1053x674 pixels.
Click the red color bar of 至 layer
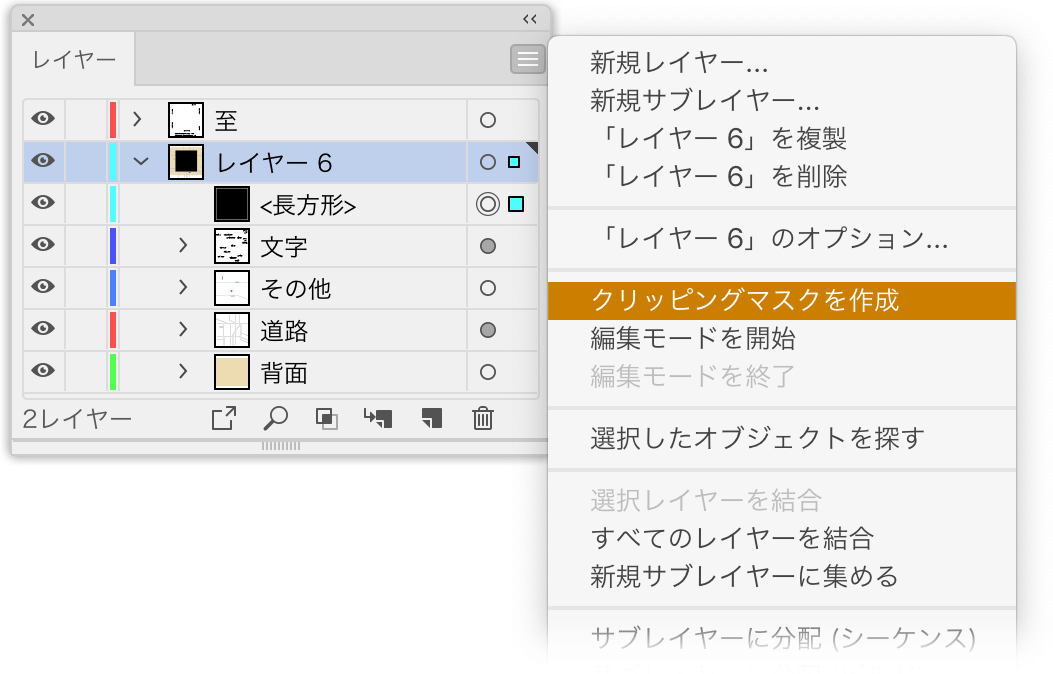coord(113,120)
